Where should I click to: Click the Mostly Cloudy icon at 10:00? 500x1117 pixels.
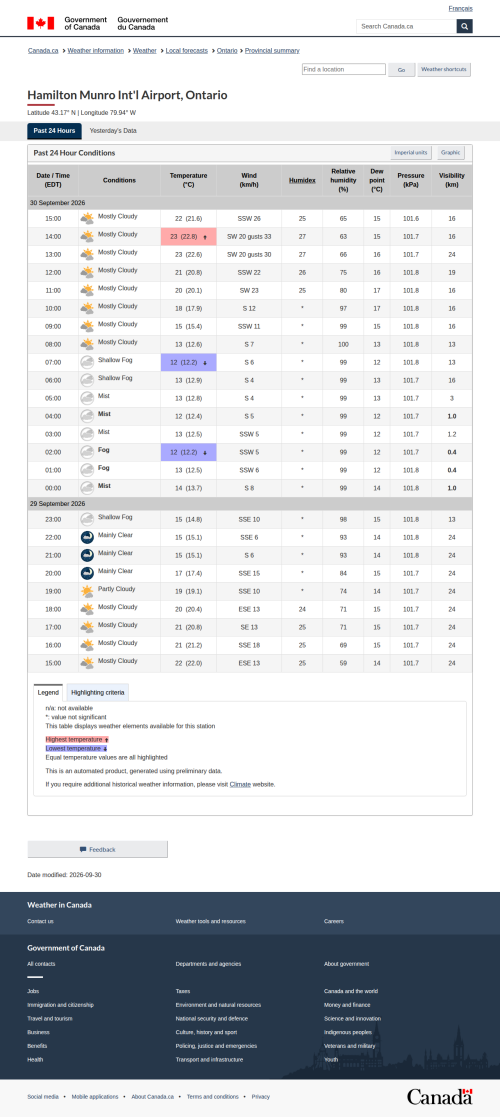pyautogui.click(x=87, y=308)
